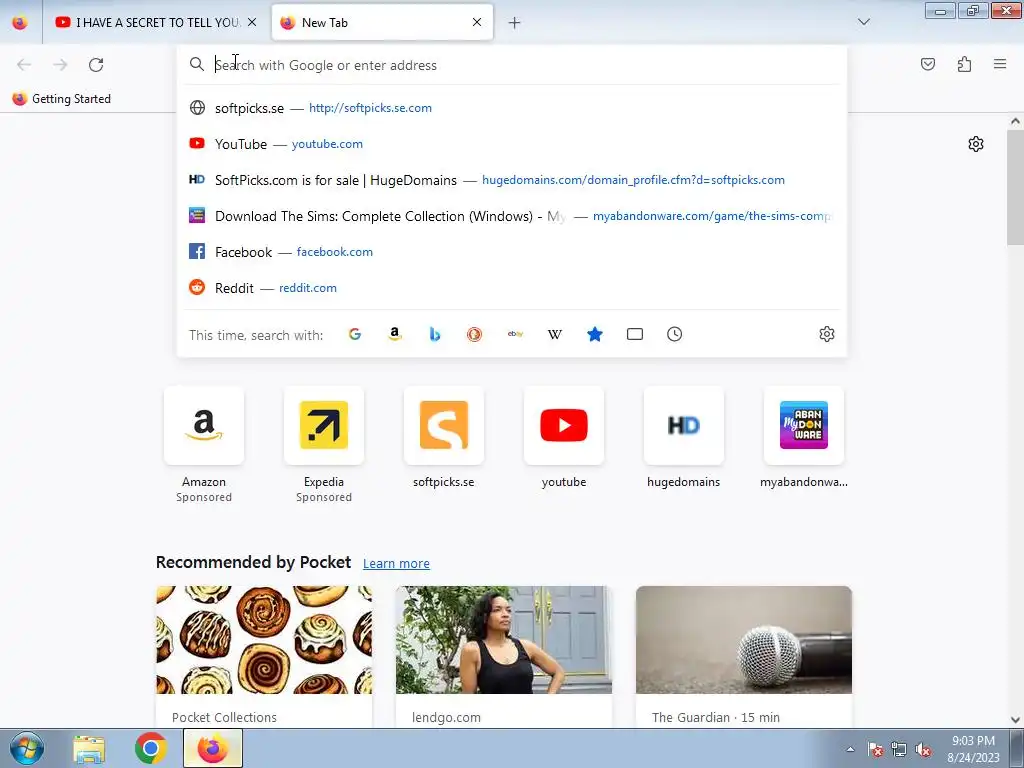Image resolution: width=1024 pixels, height=768 pixels.
Task: Launch Google Chrome from taskbar
Action: (150, 748)
